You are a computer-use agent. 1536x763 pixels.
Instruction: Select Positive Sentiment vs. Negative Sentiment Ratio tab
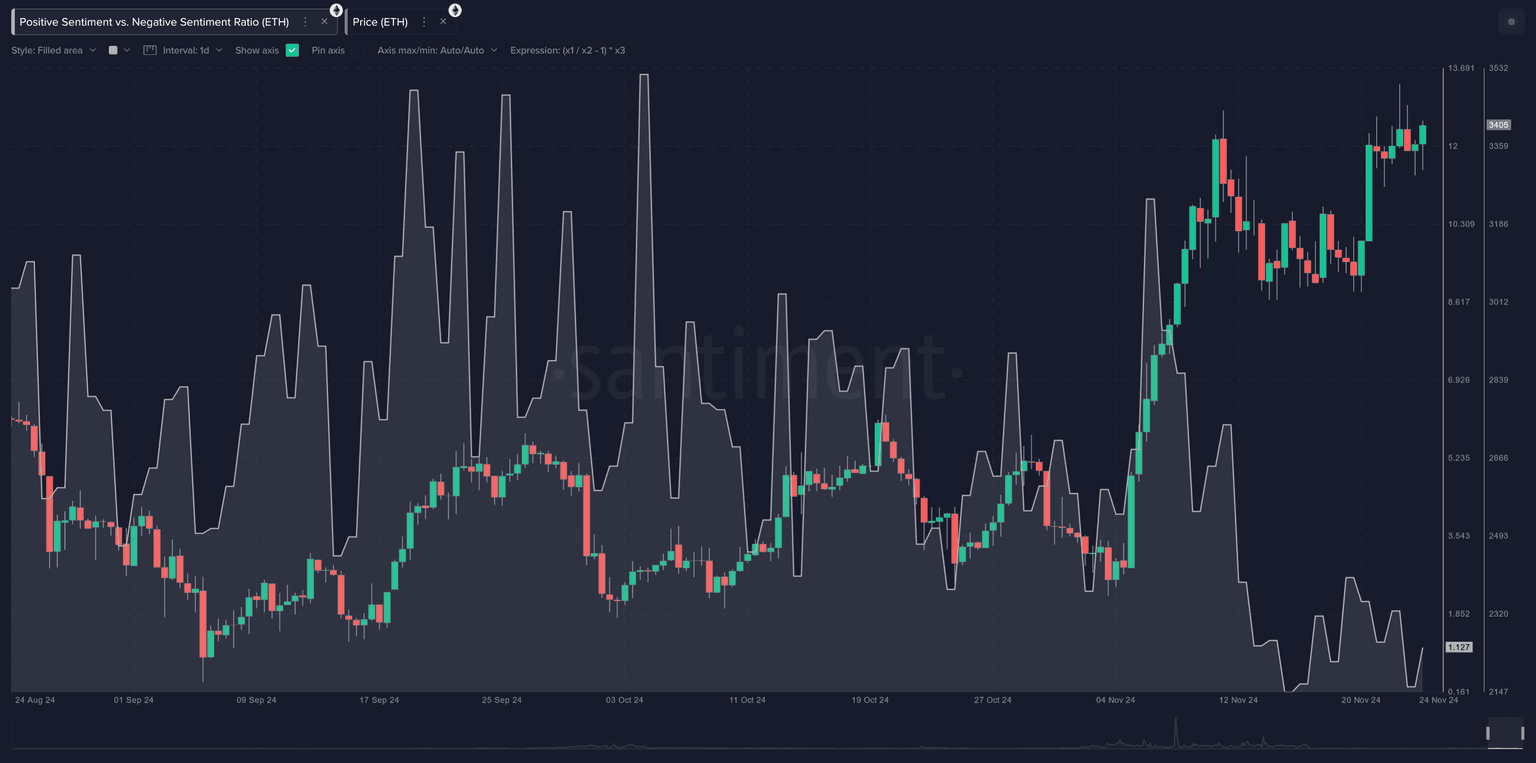[x=154, y=22]
